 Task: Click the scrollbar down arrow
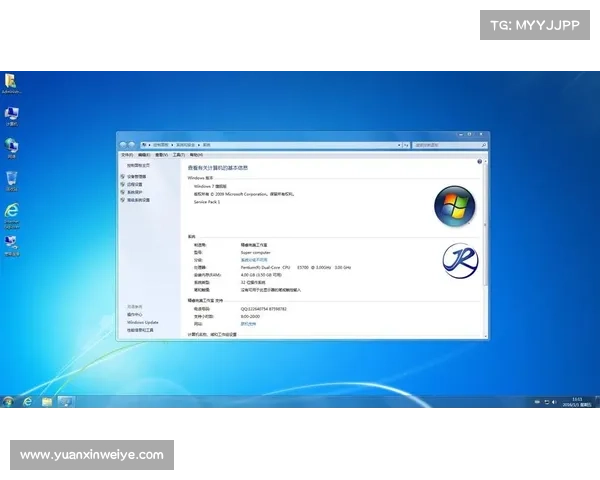(486, 336)
